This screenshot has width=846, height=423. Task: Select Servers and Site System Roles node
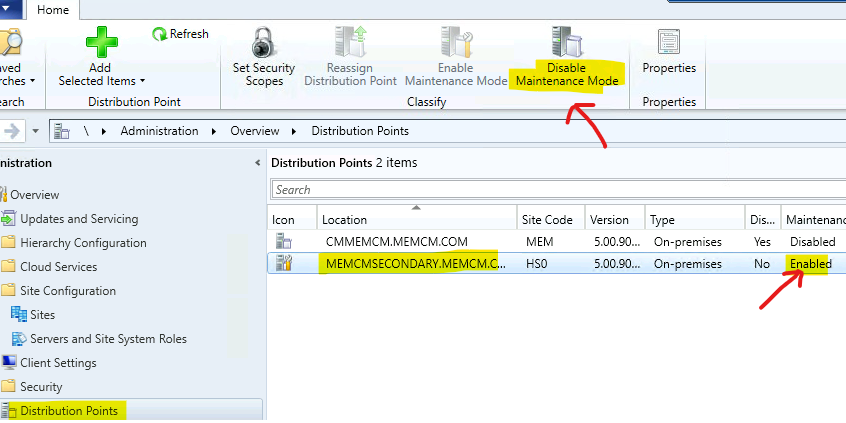click(108, 339)
